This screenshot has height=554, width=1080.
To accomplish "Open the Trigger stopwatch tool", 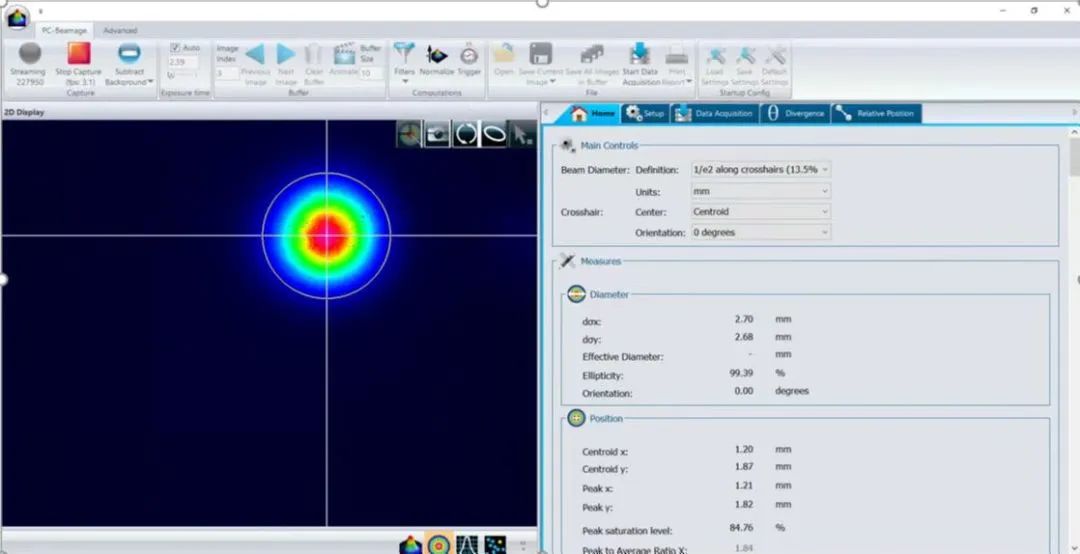I will click(469, 56).
